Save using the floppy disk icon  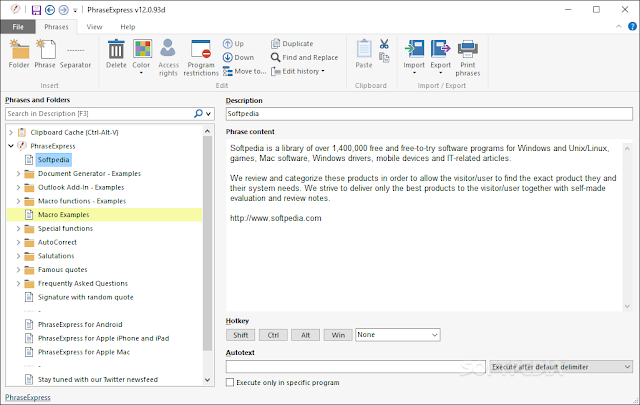[36, 10]
